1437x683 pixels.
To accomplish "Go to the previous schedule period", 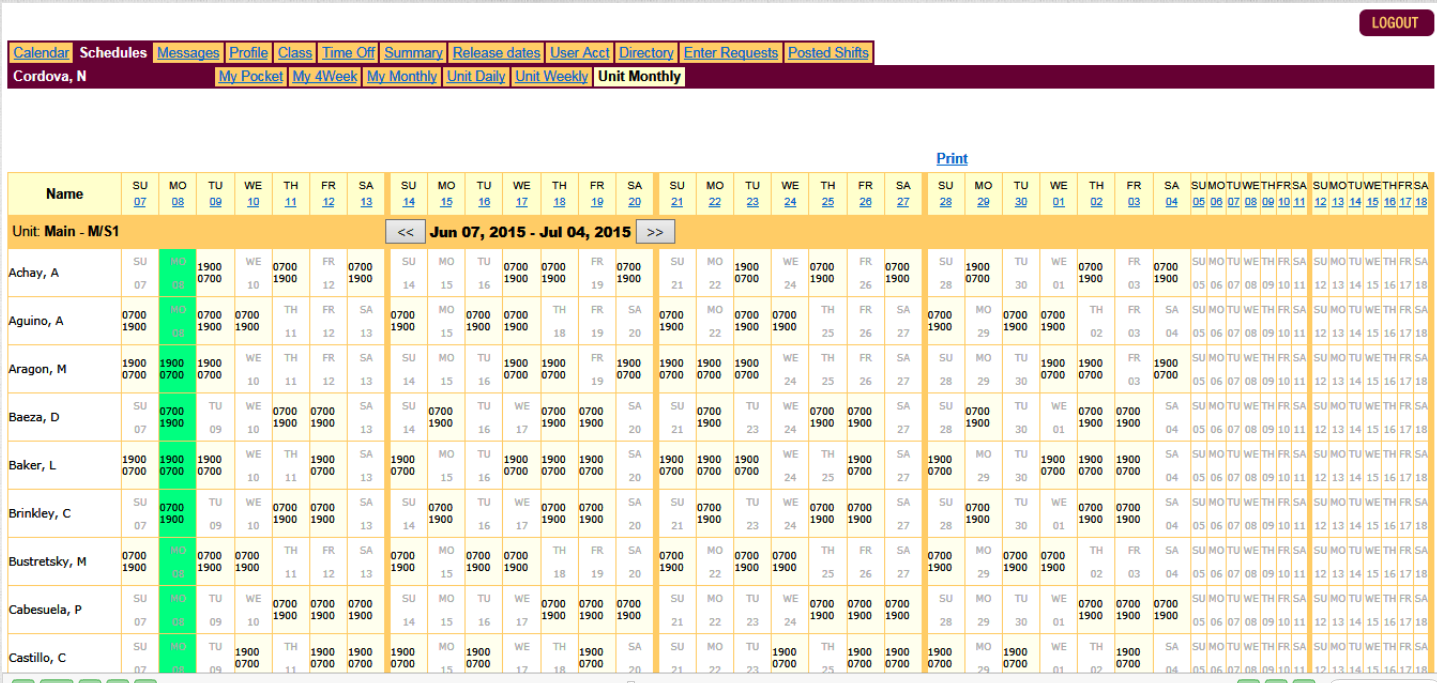I will point(405,231).
